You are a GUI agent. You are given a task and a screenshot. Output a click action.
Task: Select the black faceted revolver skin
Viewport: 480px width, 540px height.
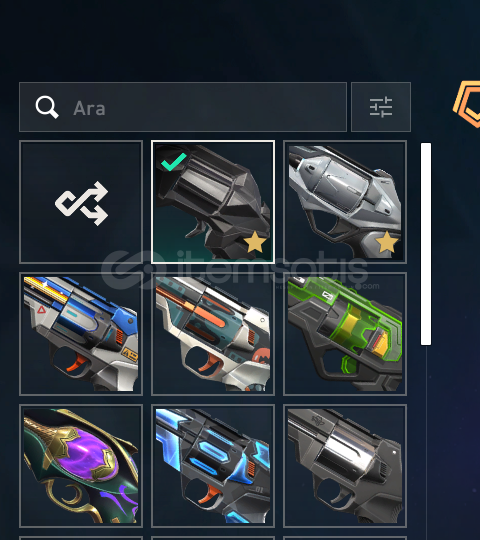coord(213,202)
